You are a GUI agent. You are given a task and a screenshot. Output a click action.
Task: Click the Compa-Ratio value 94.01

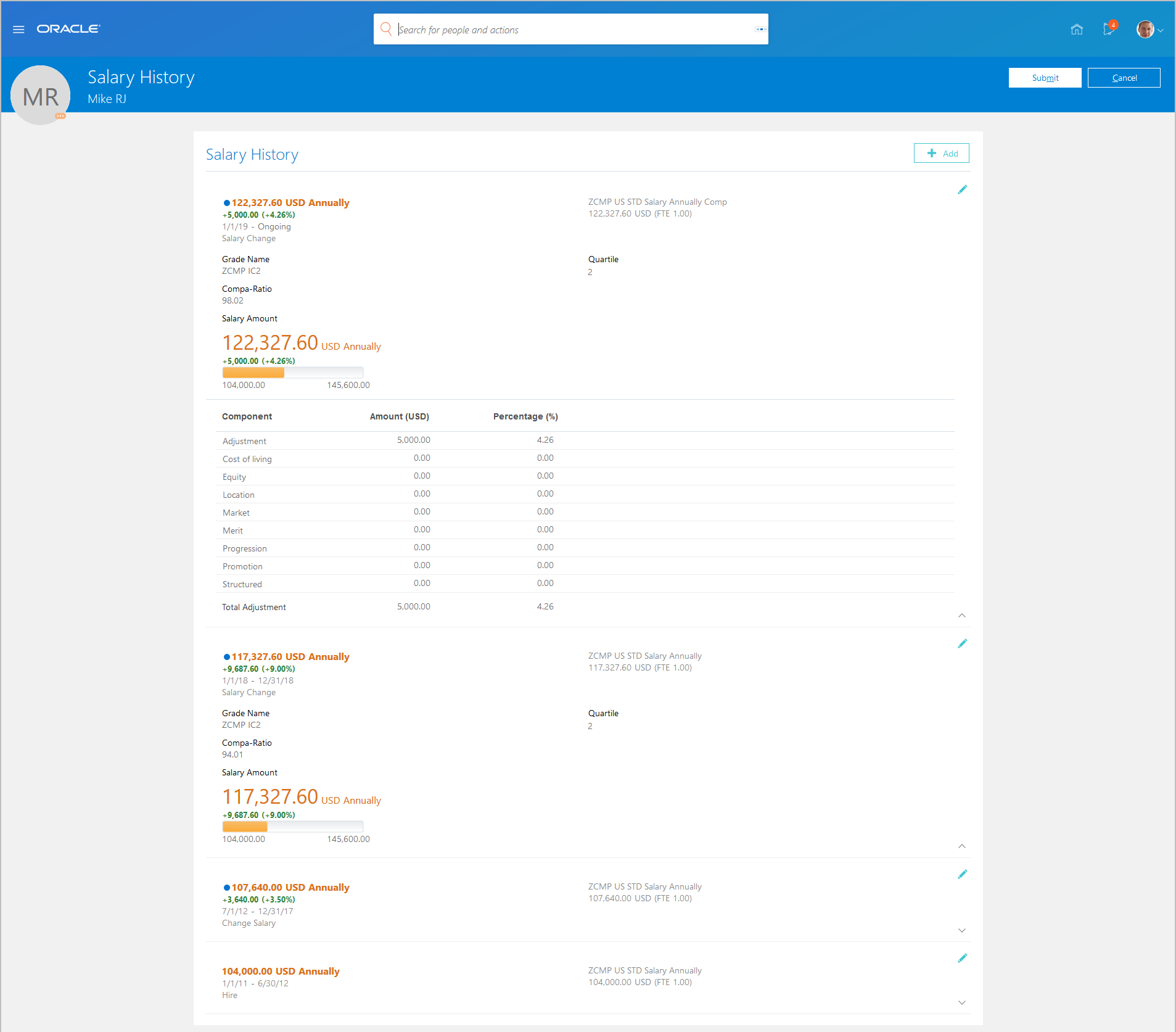coord(232,754)
